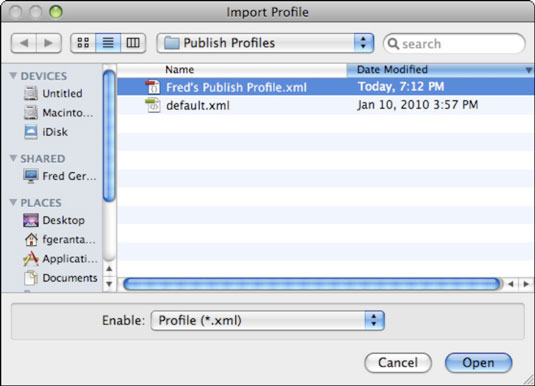Viewport: 535px width, 386px height.
Task: Select the Fred Ger... shared computer icon
Action: pyautogui.click(x=31, y=176)
